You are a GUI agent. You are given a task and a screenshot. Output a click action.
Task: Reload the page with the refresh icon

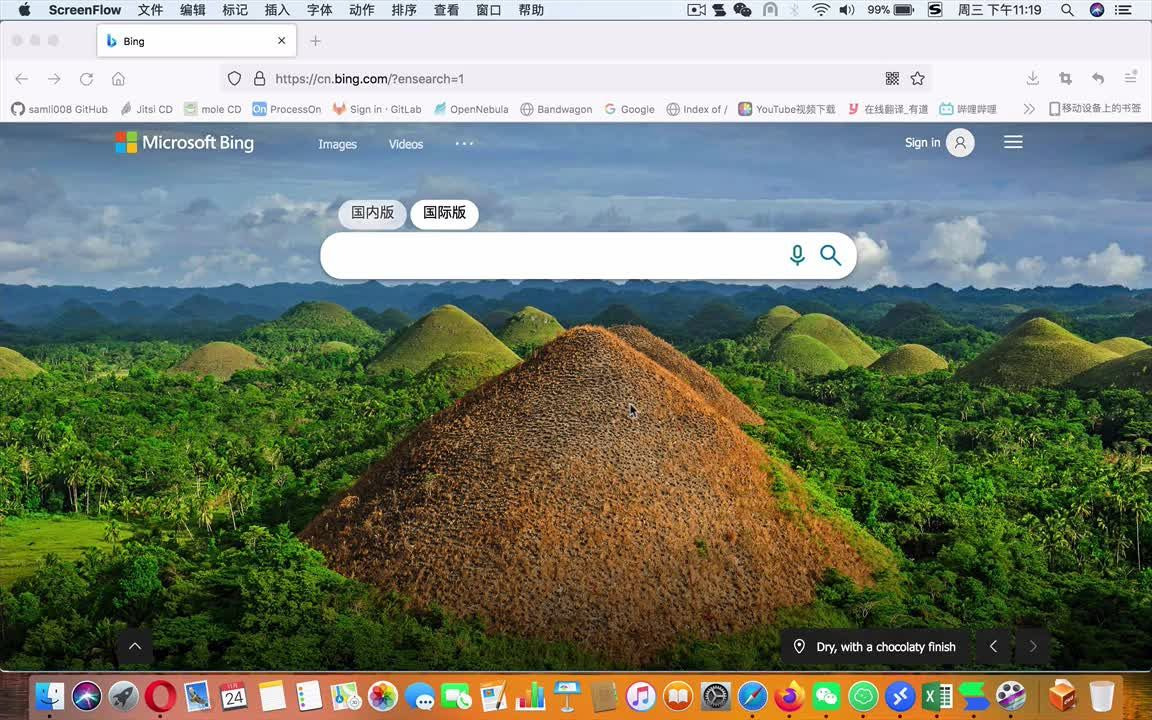click(86, 79)
